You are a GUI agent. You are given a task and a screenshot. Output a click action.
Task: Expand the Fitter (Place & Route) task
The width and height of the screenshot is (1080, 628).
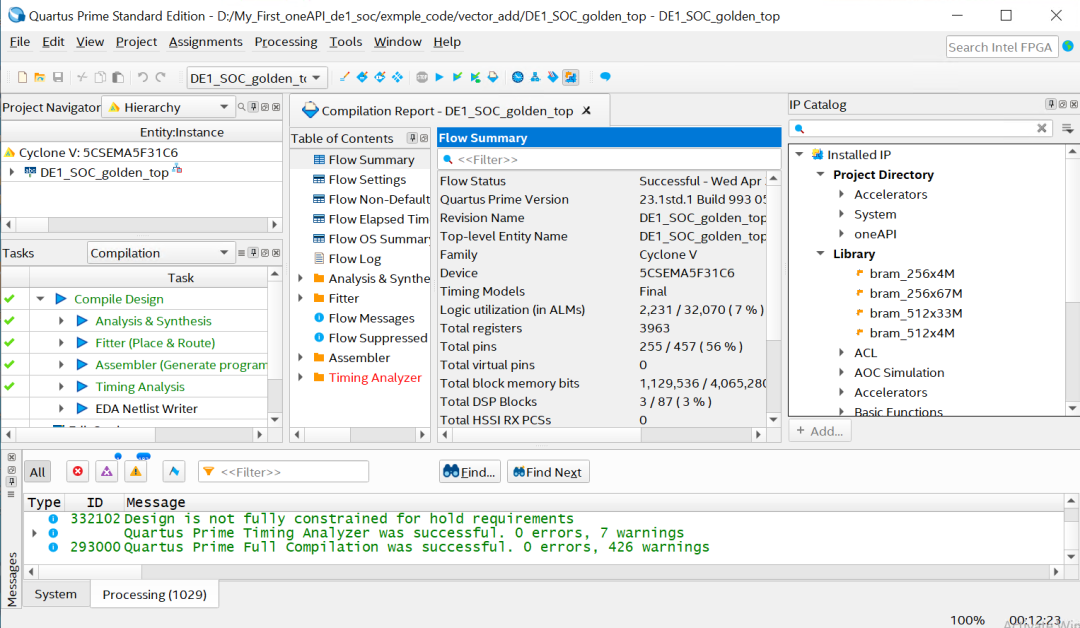pyautogui.click(x=61, y=343)
